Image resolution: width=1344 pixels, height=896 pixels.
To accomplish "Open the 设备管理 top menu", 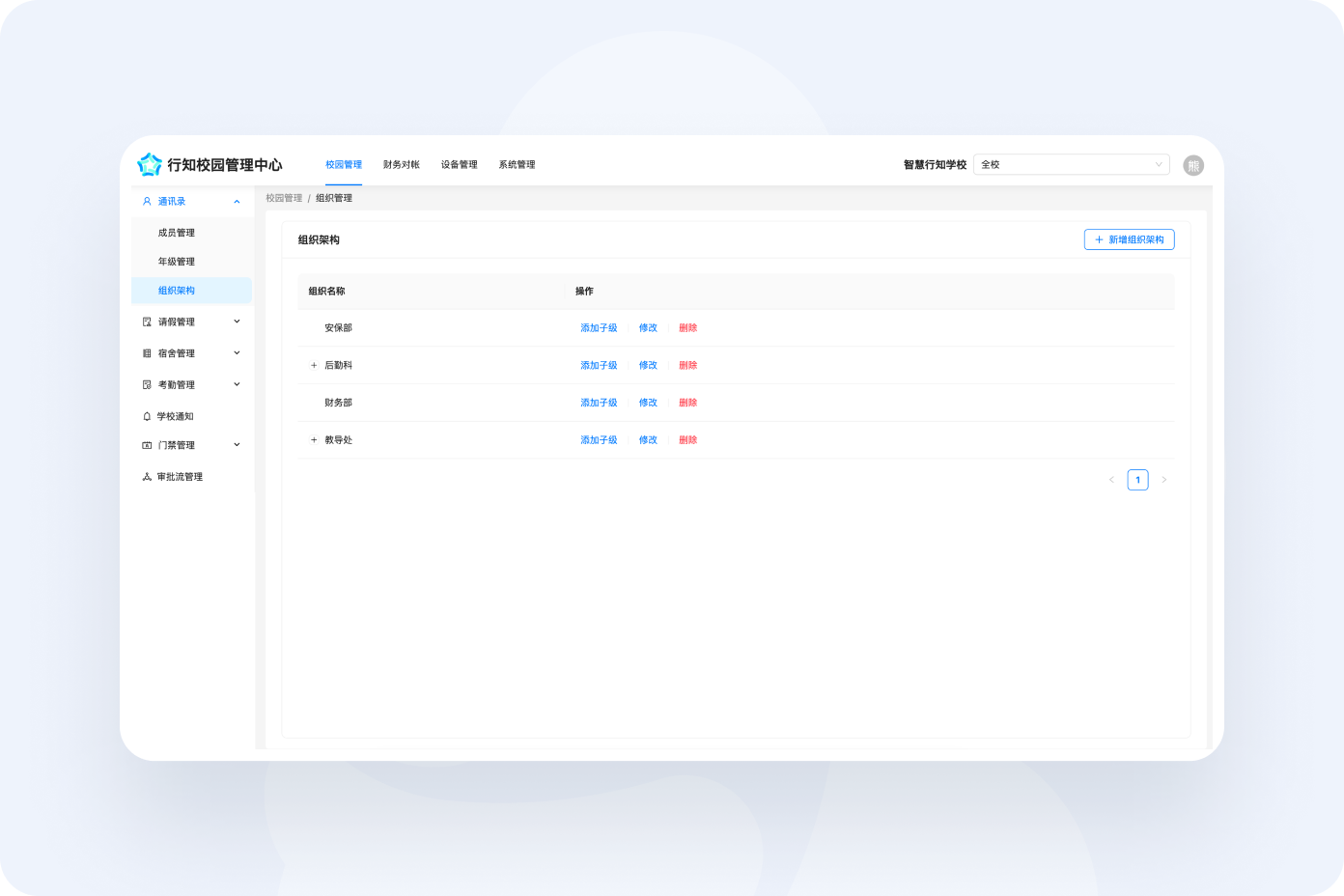I will (459, 164).
